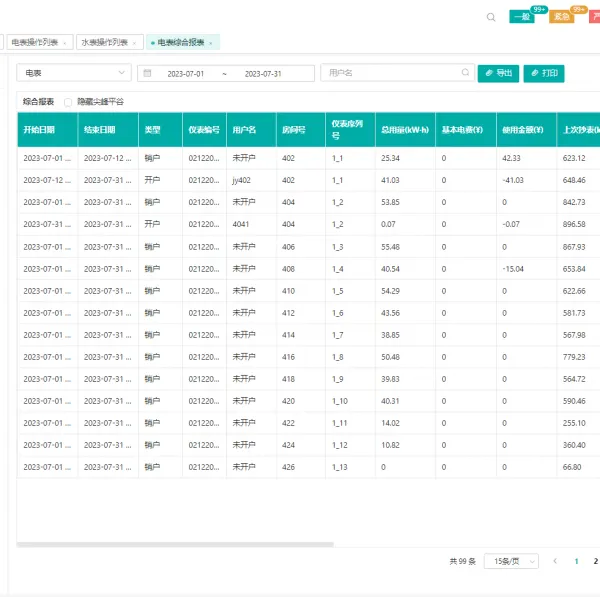
Task: Click usage value 55.48
Action: point(390,247)
